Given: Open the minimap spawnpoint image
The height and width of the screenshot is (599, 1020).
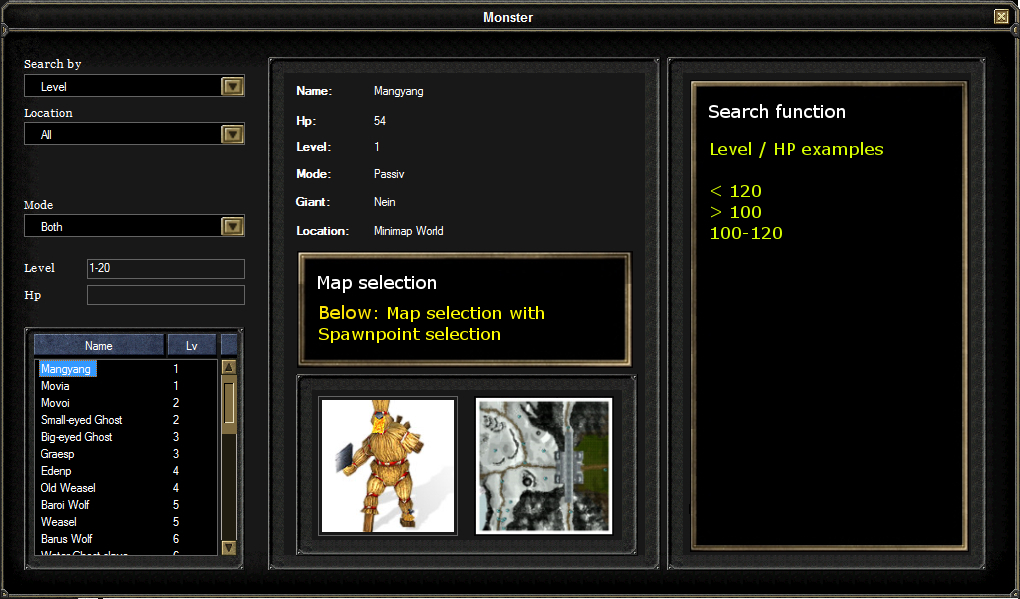Looking at the screenshot, I should tap(543, 466).
